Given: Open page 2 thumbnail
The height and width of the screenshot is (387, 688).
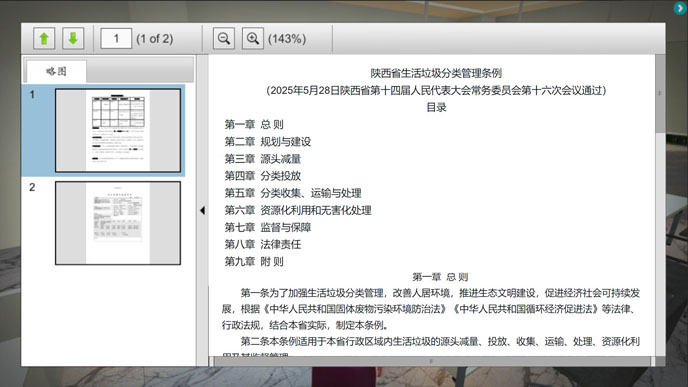Looking at the screenshot, I should [118, 223].
